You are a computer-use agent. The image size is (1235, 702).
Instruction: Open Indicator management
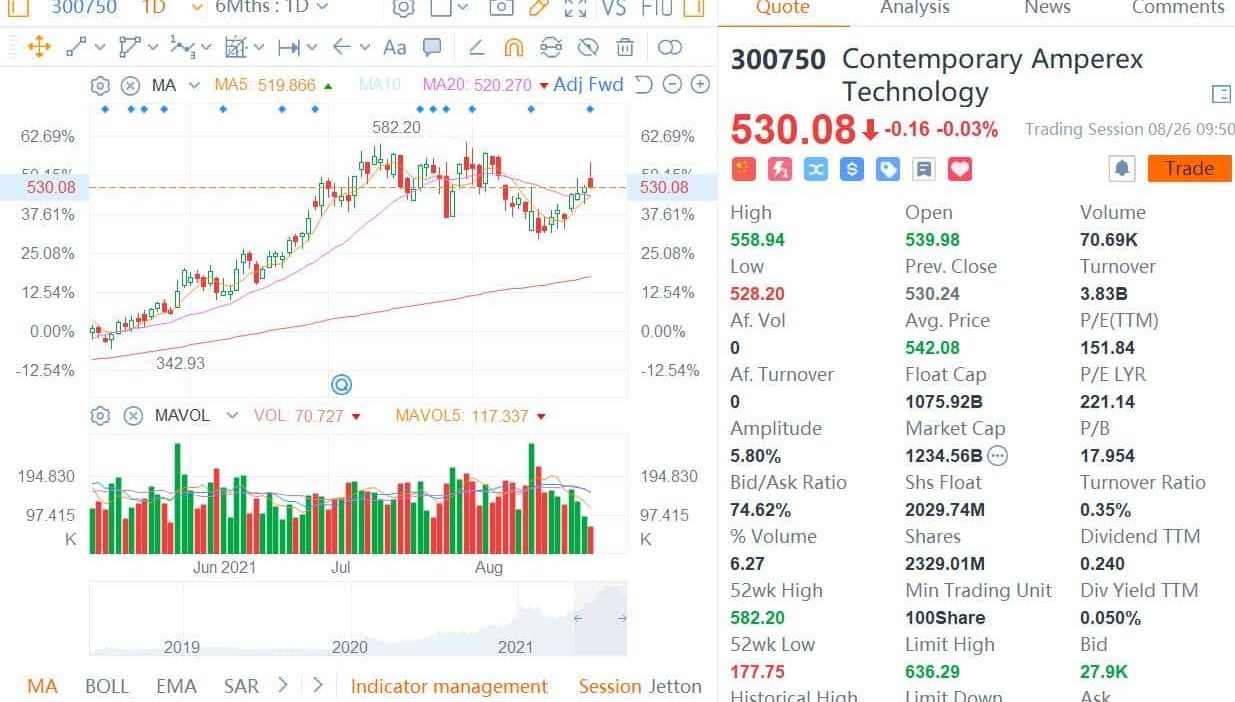[449, 687]
